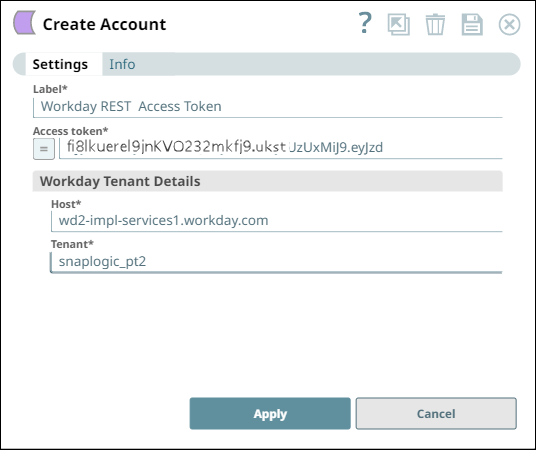
Task: Open the help question mark icon
Action: click(365, 23)
